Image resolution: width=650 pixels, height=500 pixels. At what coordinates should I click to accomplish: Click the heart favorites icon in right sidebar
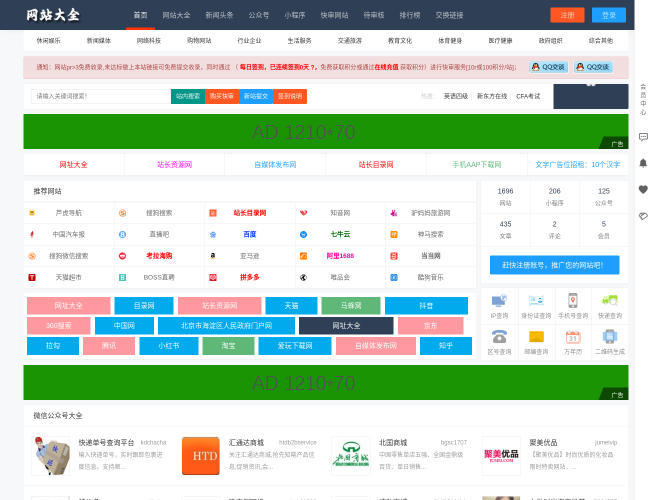point(643,189)
